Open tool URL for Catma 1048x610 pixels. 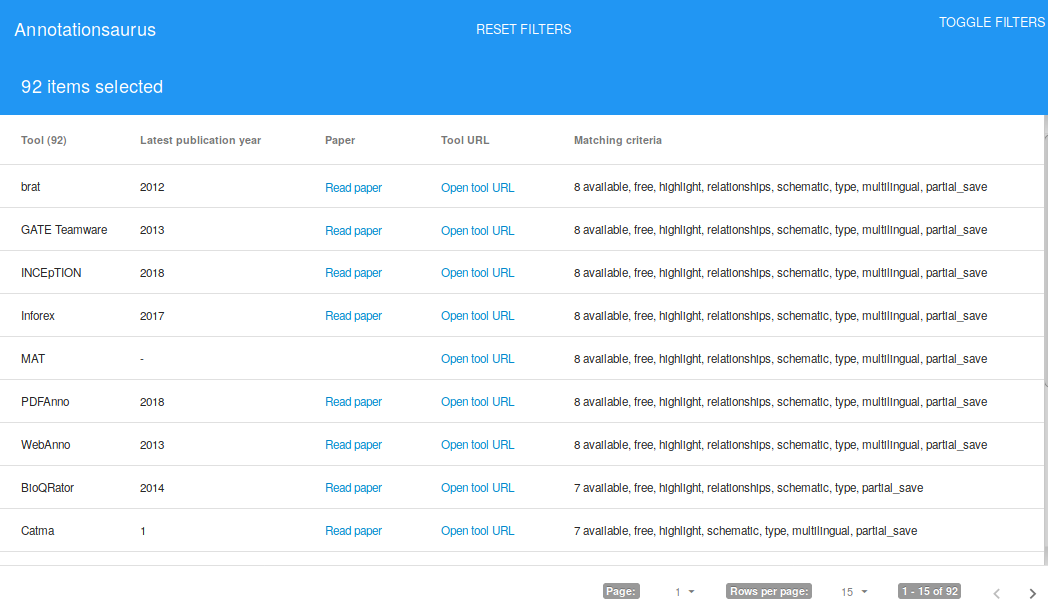tap(477, 530)
